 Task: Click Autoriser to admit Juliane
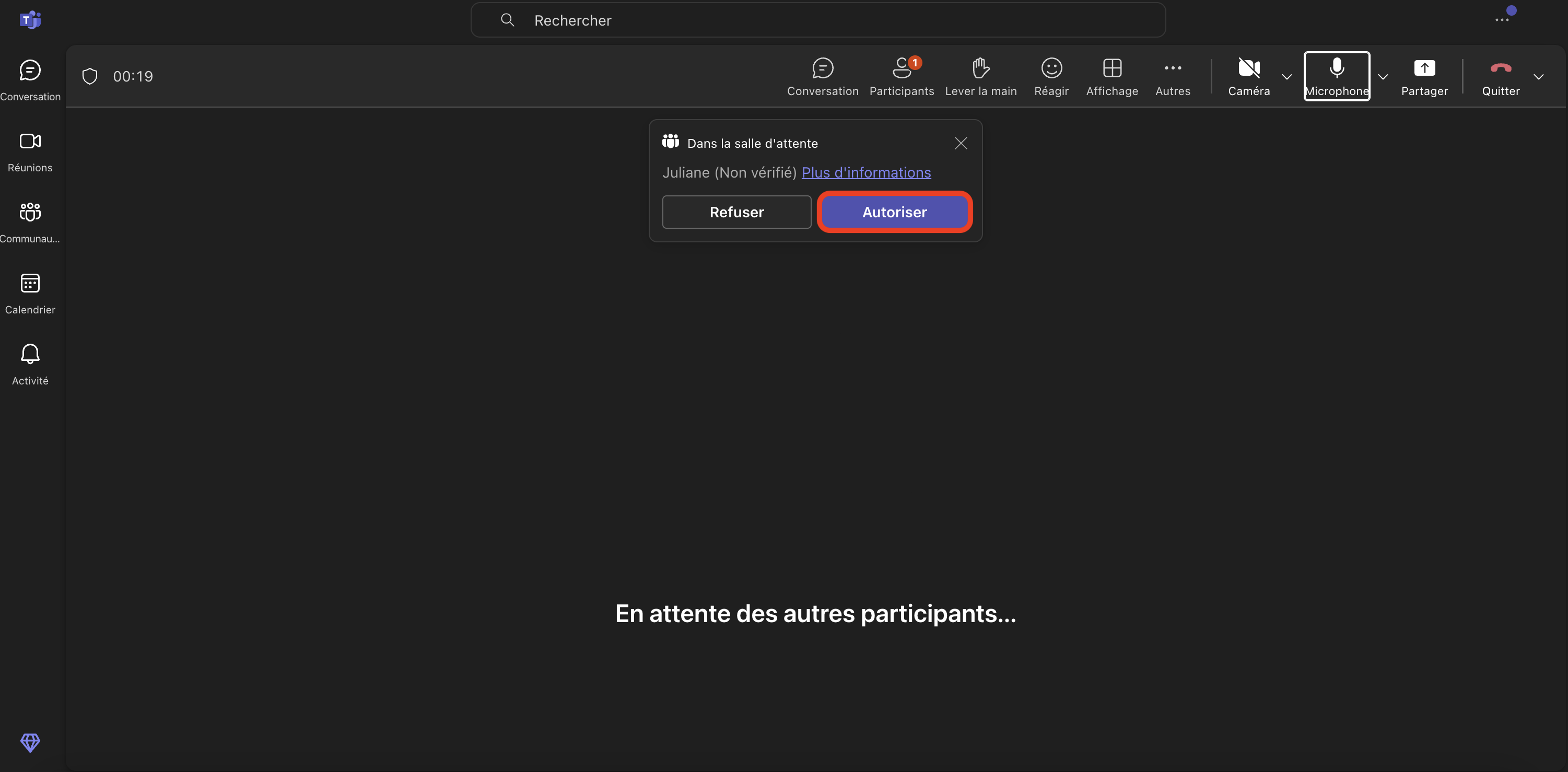pos(894,212)
